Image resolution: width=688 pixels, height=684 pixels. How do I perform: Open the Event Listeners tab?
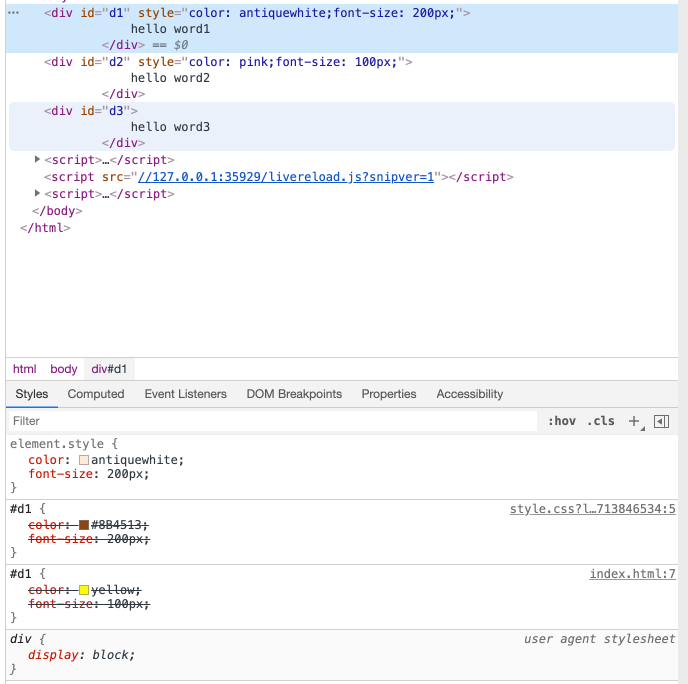click(x=186, y=394)
